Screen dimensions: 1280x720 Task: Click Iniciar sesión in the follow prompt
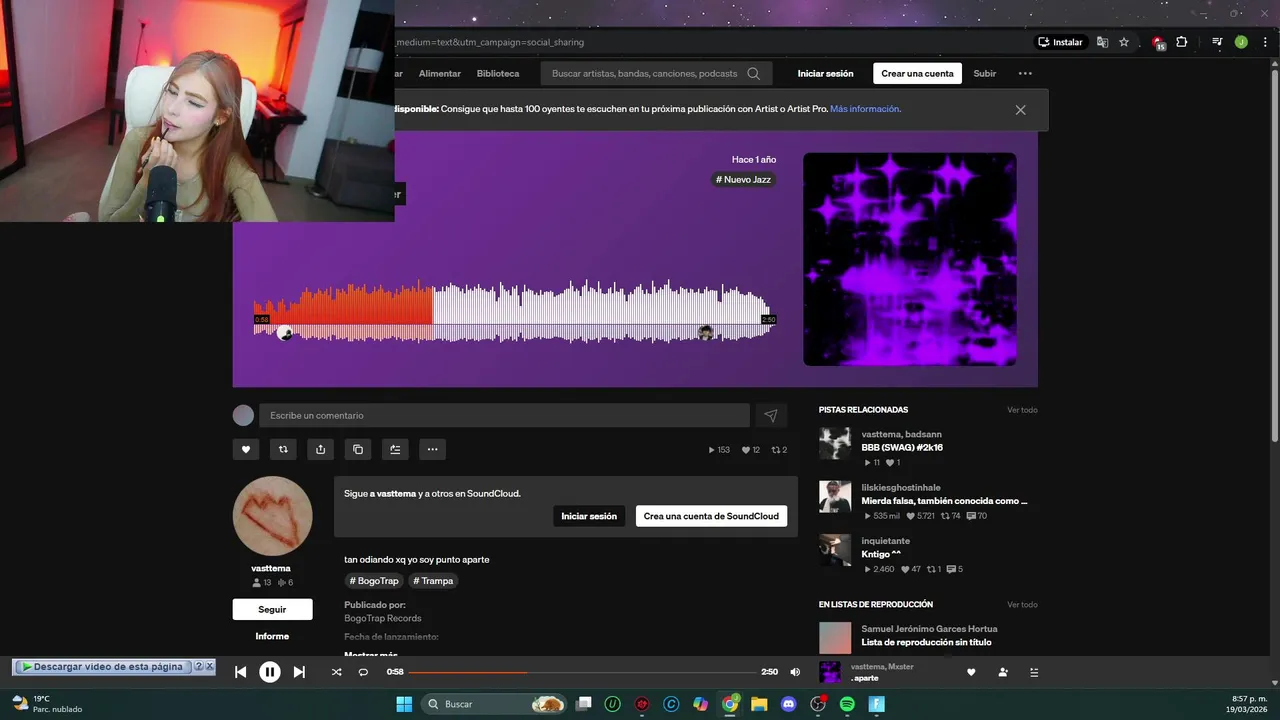pos(589,516)
